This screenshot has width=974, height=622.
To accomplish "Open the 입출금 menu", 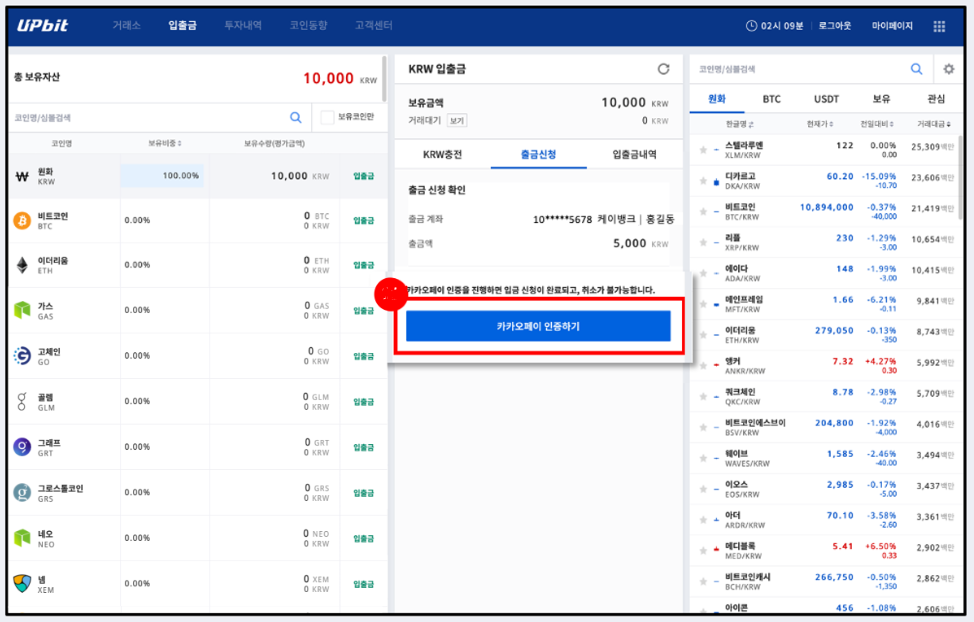I will tap(182, 25).
